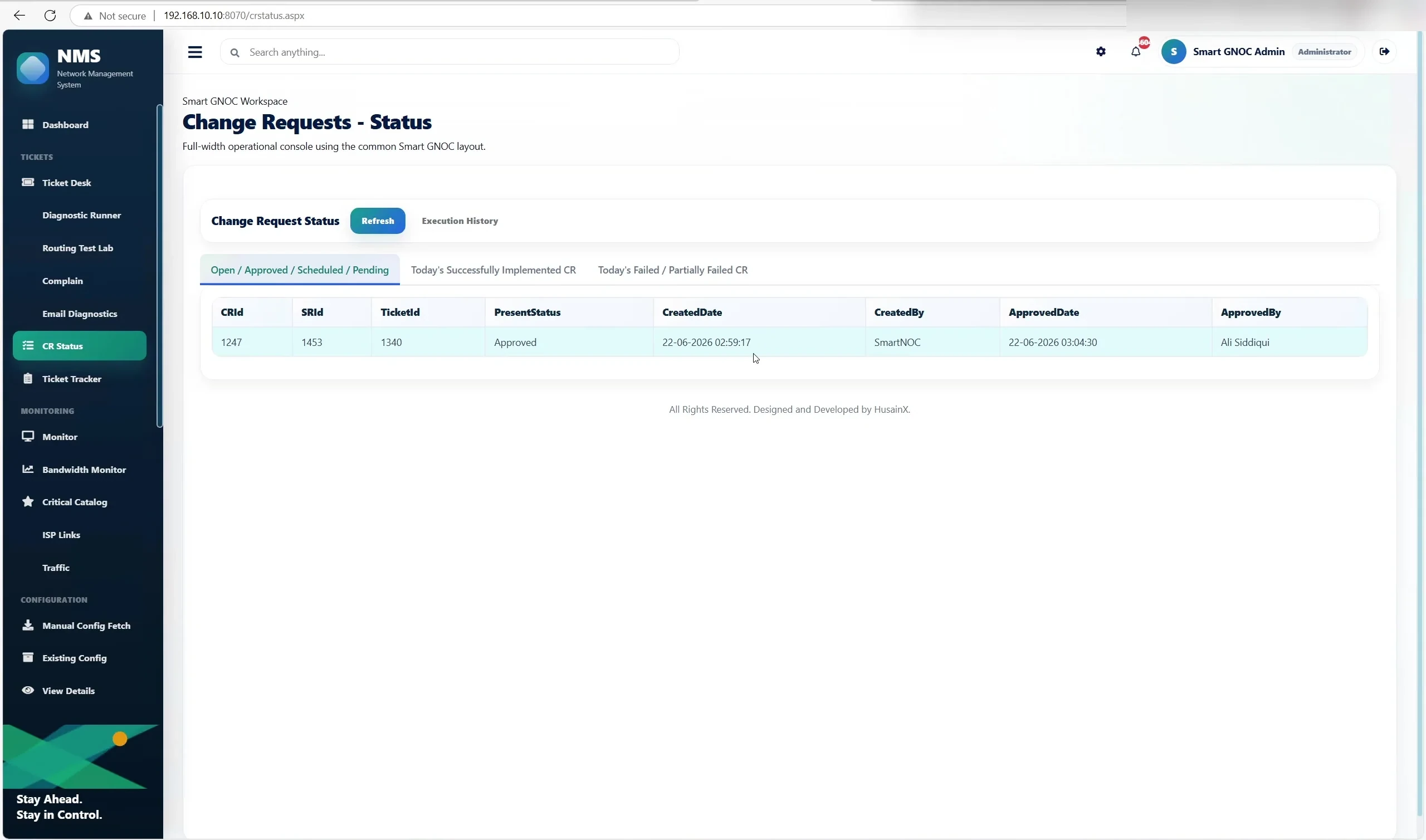Click the Administrator role badge

1324,51
